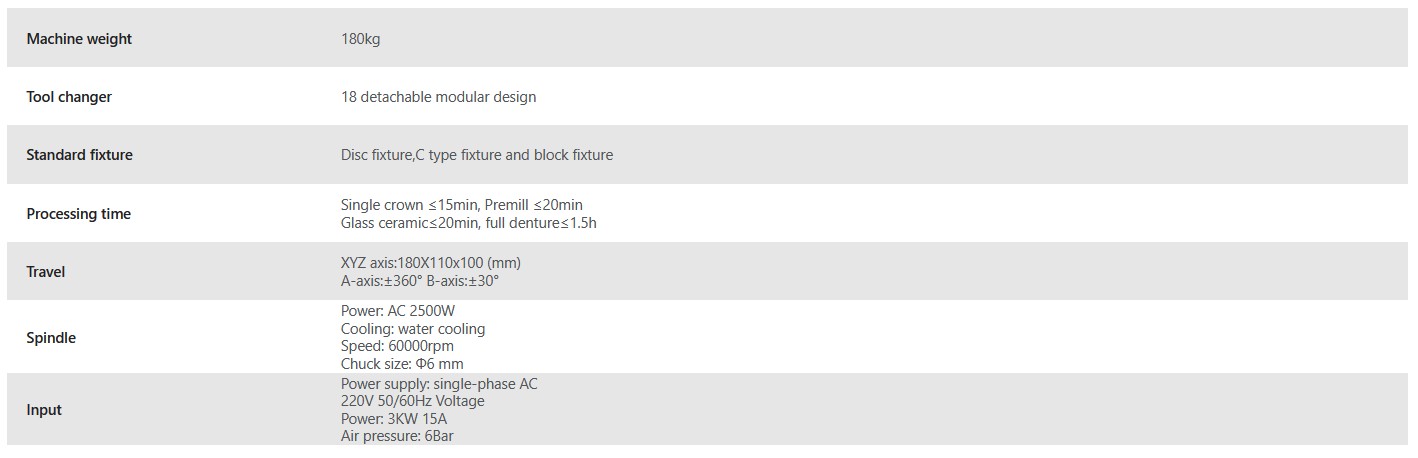Screen dimensions: 1418x458
Task: Click the A-axis ±360° B-axis ±30° line
Action: tap(419, 281)
